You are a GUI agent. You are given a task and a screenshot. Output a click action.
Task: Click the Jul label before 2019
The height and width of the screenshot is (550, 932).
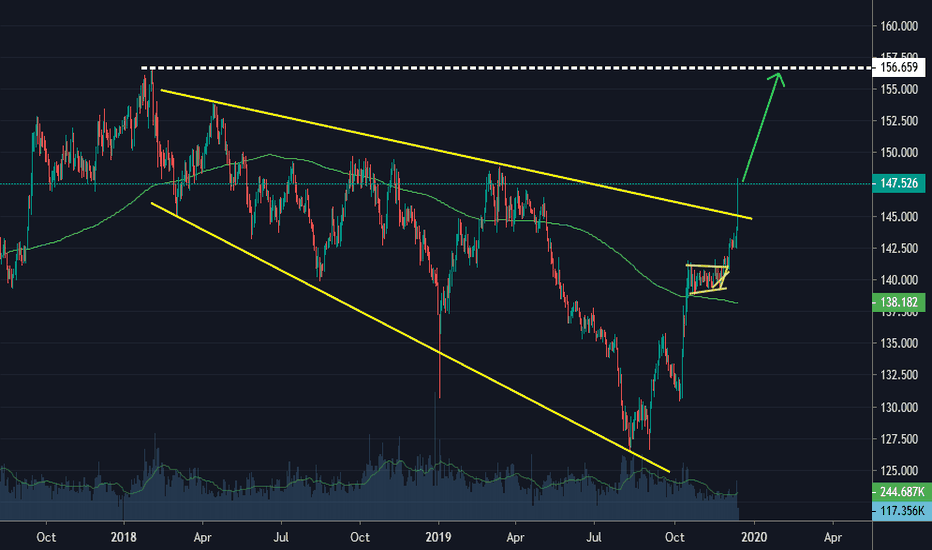(281, 537)
